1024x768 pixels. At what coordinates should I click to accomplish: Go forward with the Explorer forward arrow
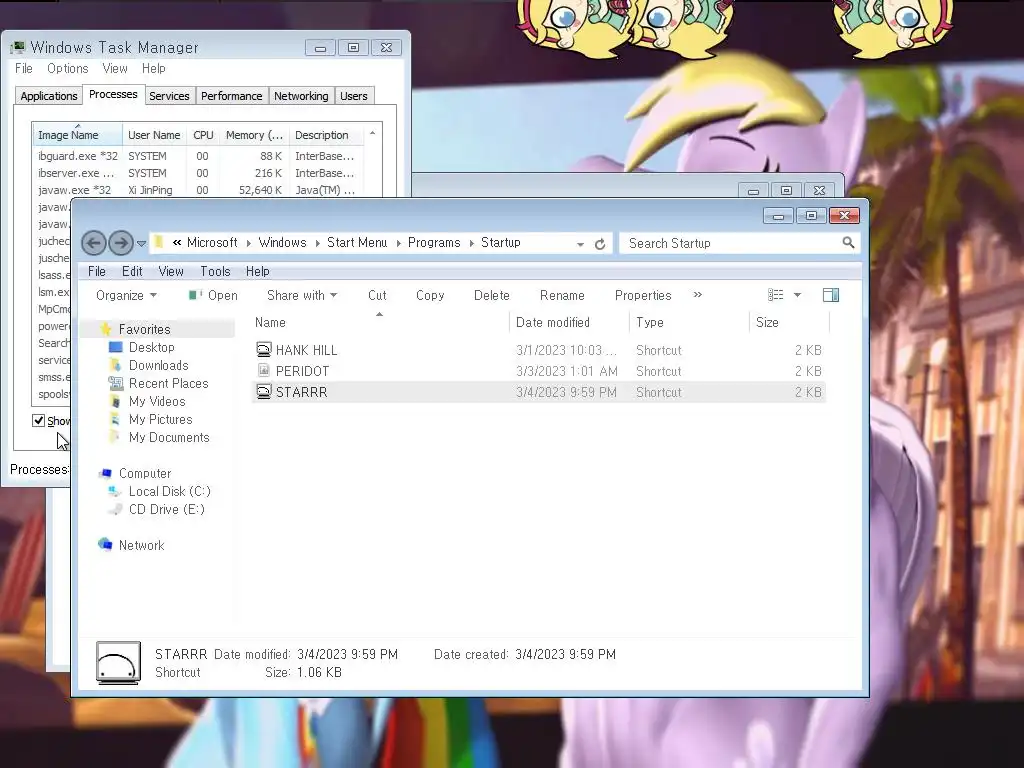coord(121,243)
